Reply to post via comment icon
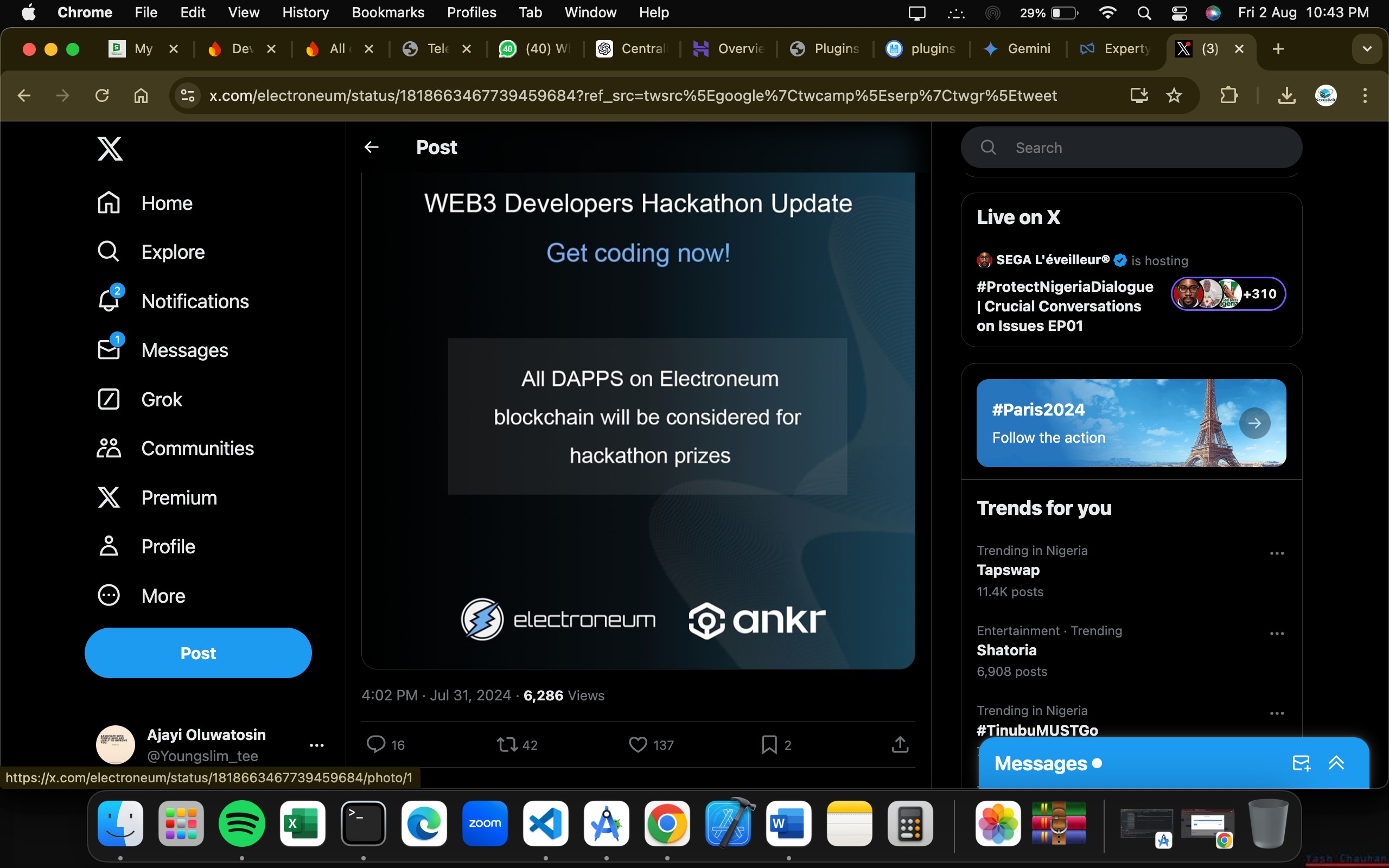The height and width of the screenshot is (868, 1389). (x=376, y=744)
